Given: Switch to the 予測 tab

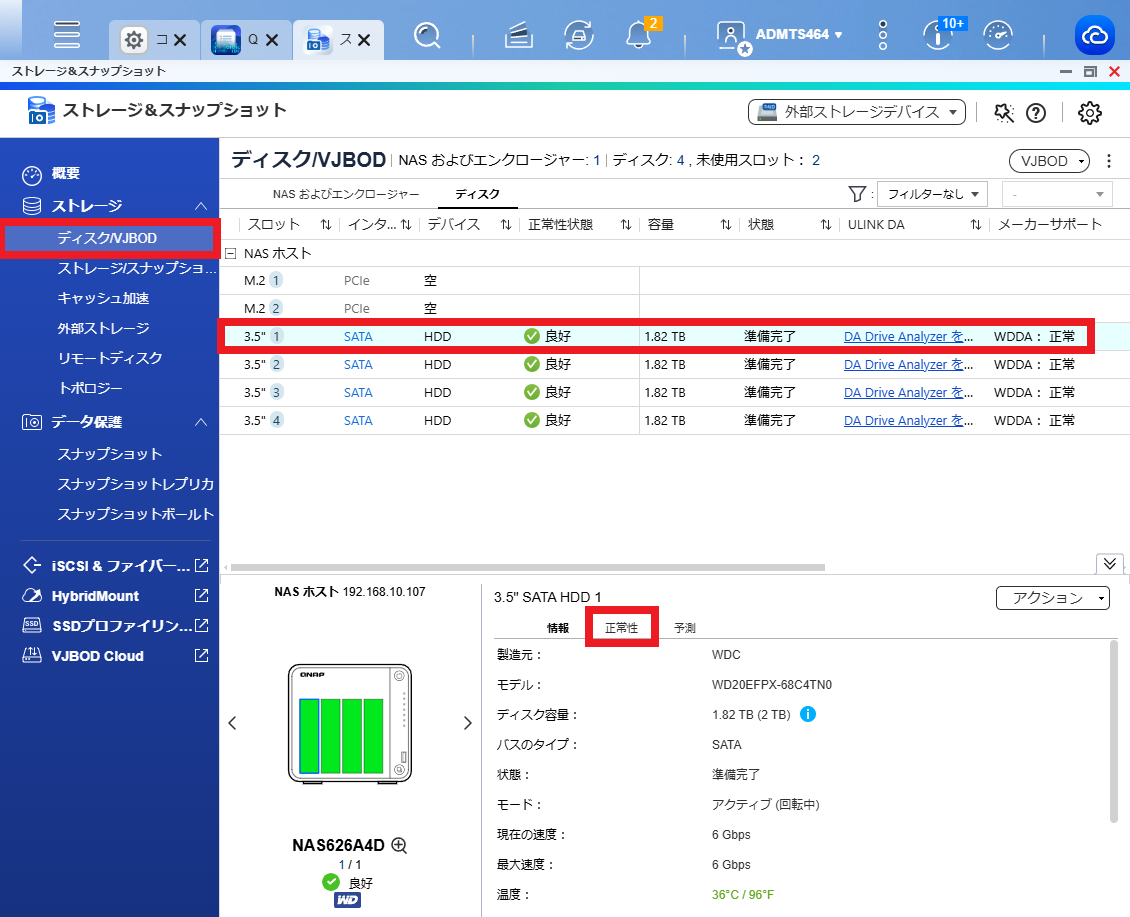Looking at the screenshot, I should (x=685, y=628).
